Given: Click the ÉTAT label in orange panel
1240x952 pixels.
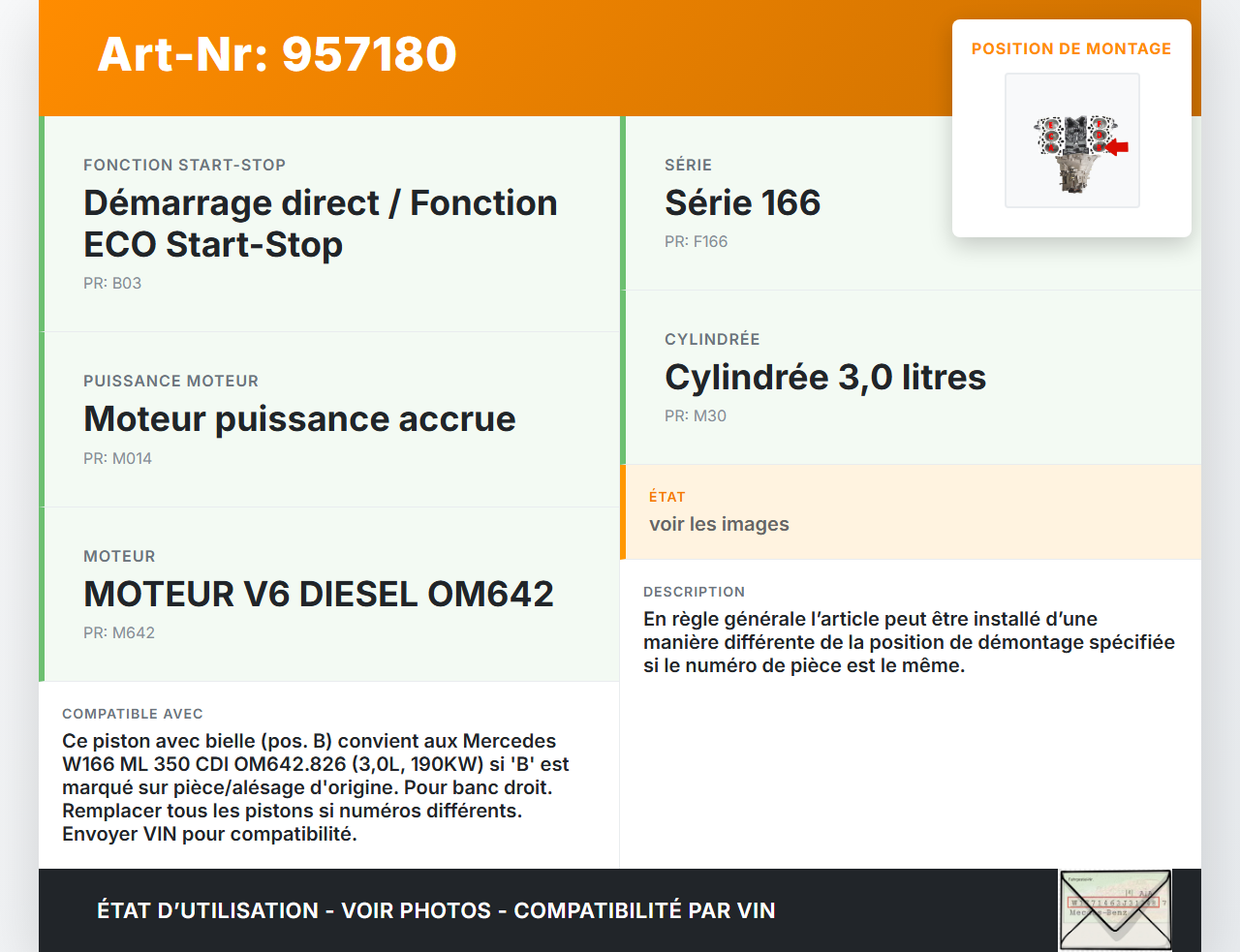Looking at the screenshot, I should click(666, 497).
